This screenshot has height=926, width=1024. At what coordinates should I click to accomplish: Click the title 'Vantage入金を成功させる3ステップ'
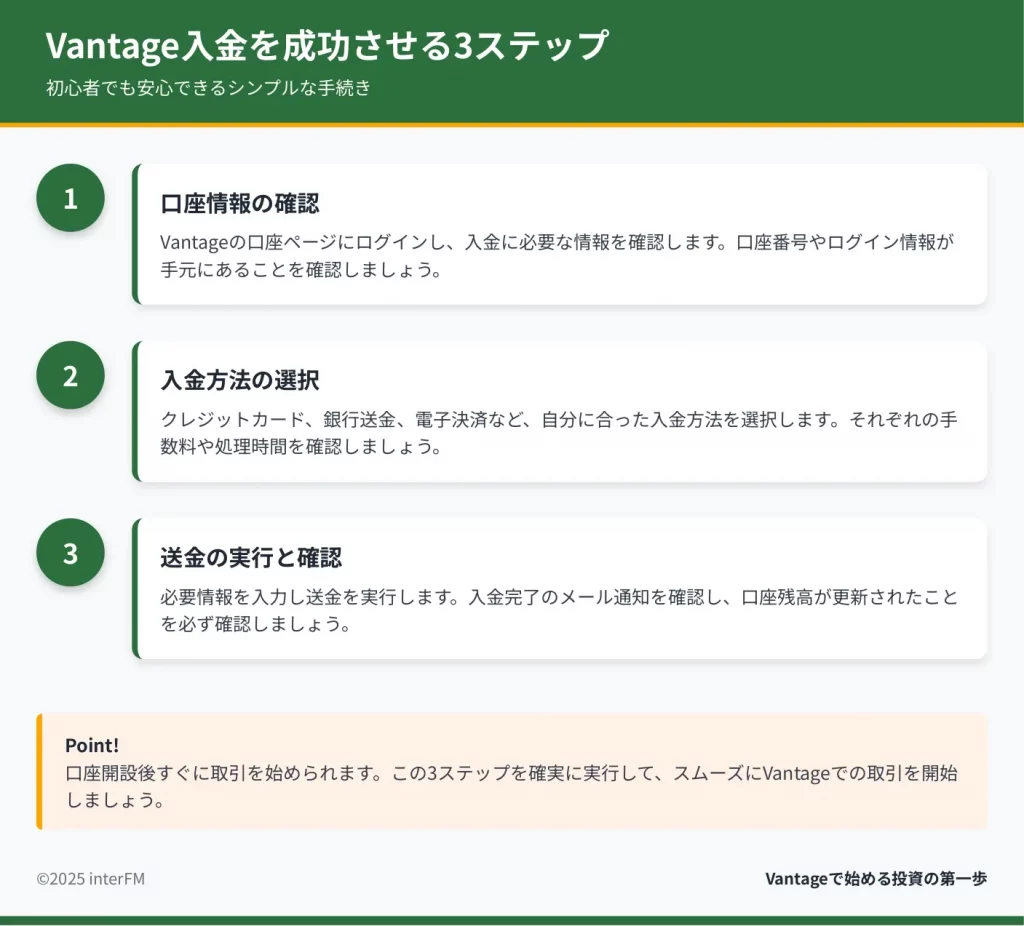pyautogui.click(x=327, y=46)
